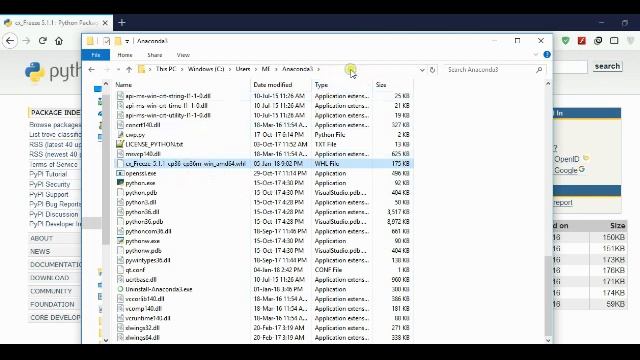
Task: Click navigation pane scroll down arrow
Action: 106,340
